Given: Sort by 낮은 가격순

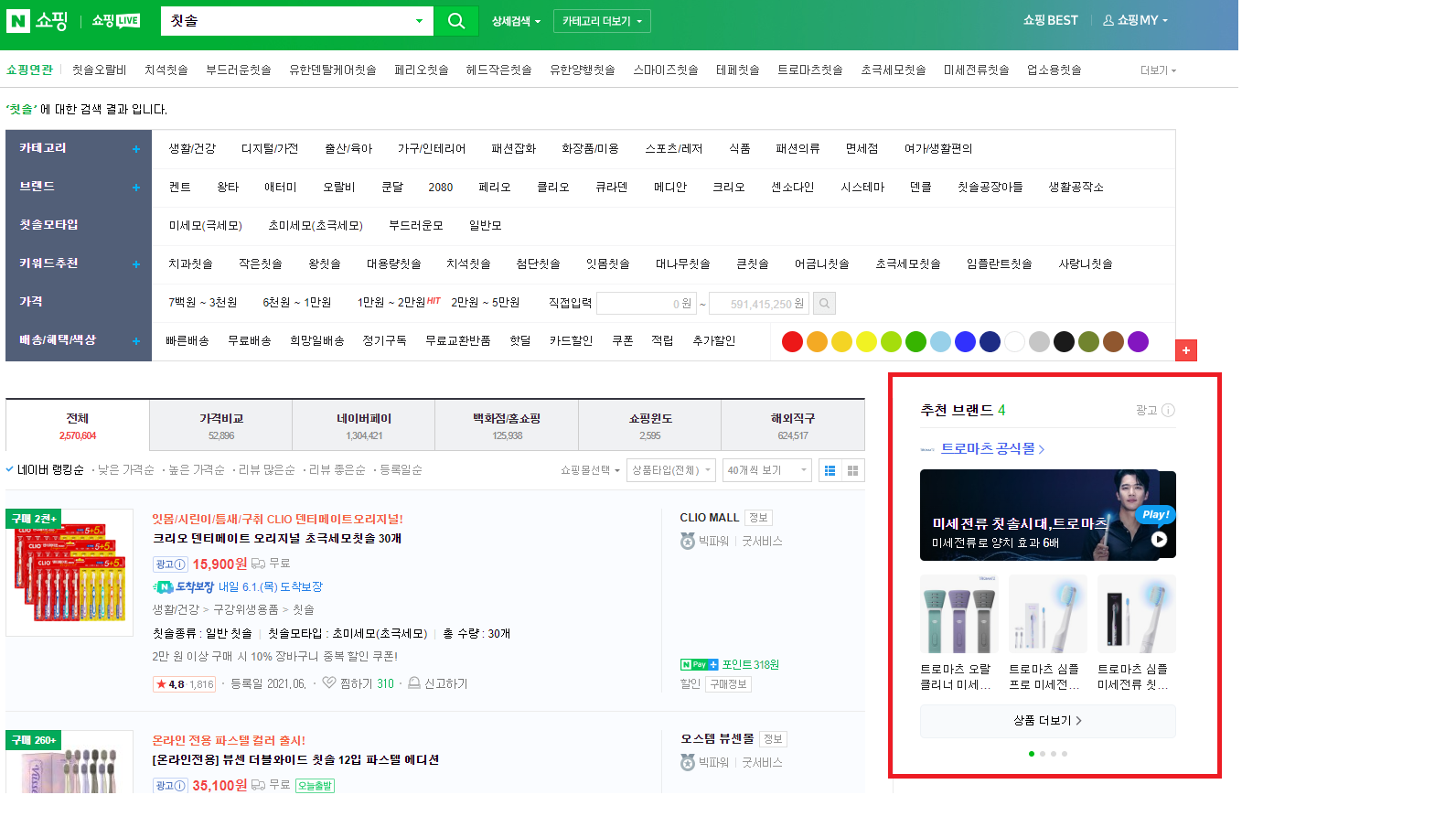Looking at the screenshot, I should (x=126, y=469).
